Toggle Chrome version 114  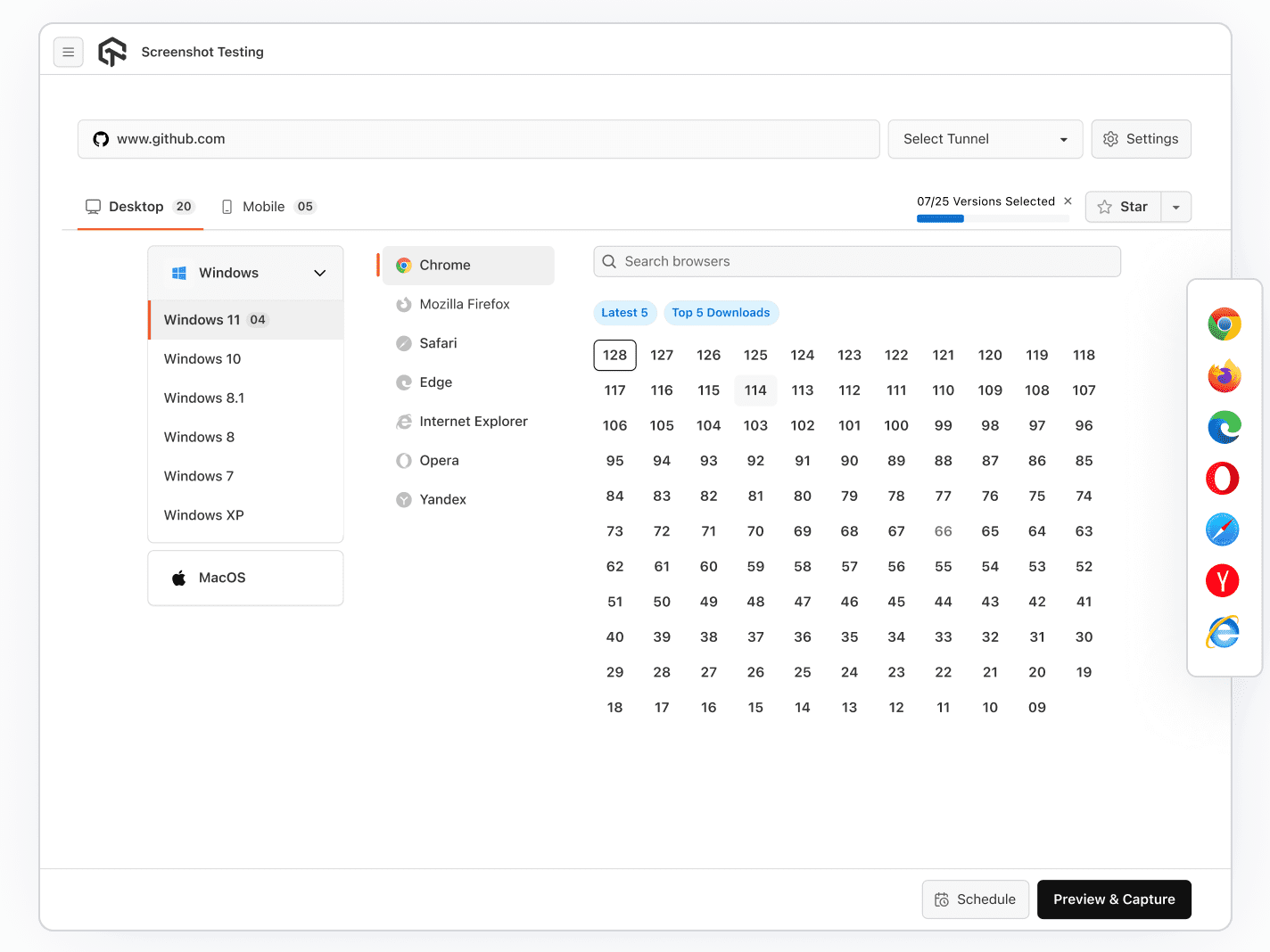pos(755,390)
